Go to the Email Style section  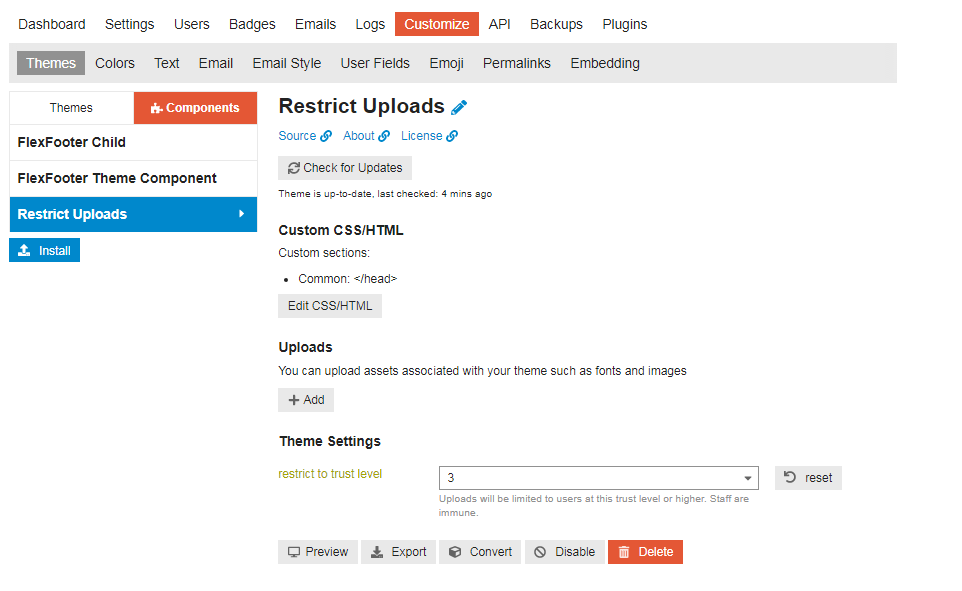tap(287, 63)
